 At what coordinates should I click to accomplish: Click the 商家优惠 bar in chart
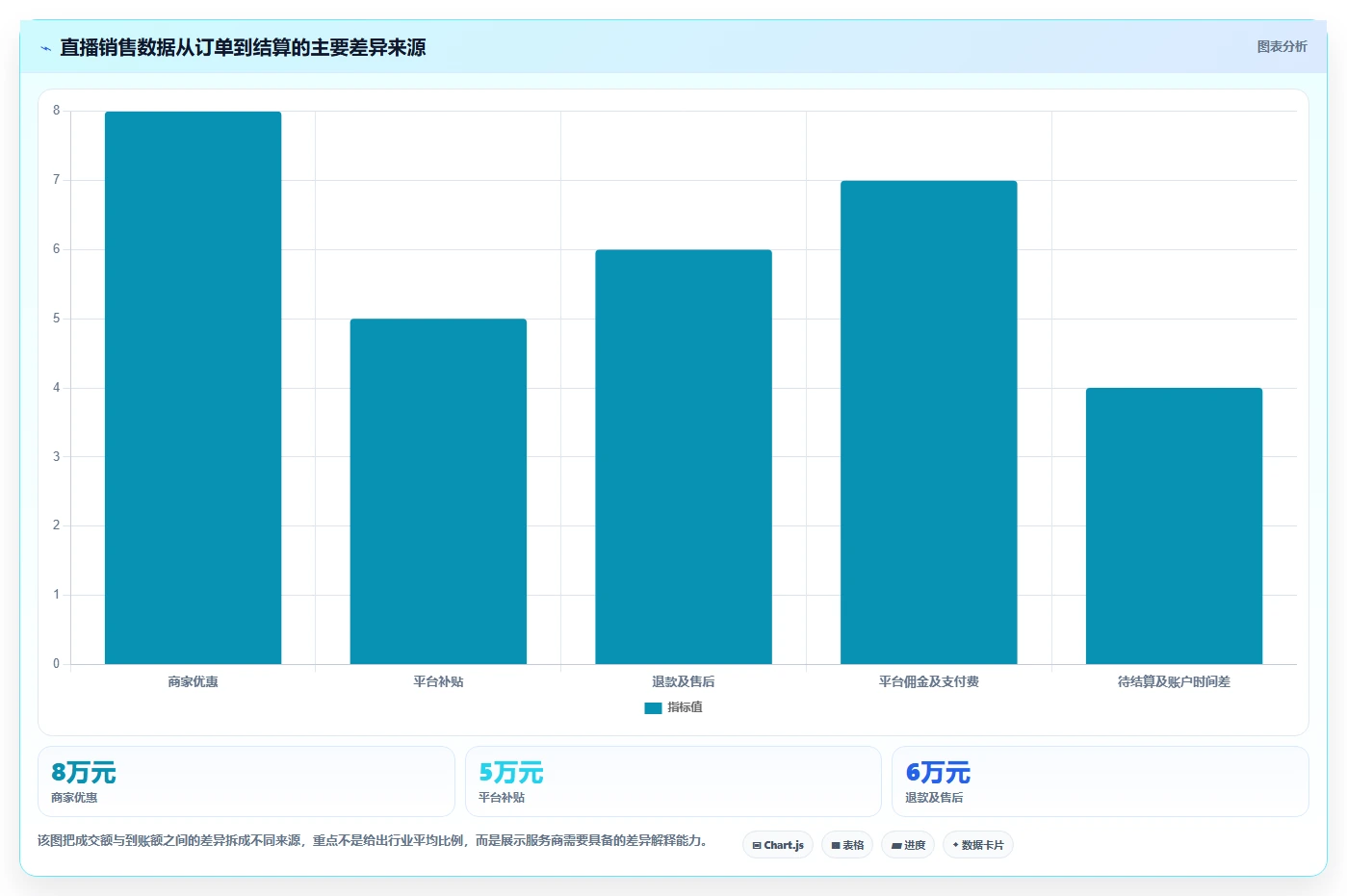(x=193, y=388)
